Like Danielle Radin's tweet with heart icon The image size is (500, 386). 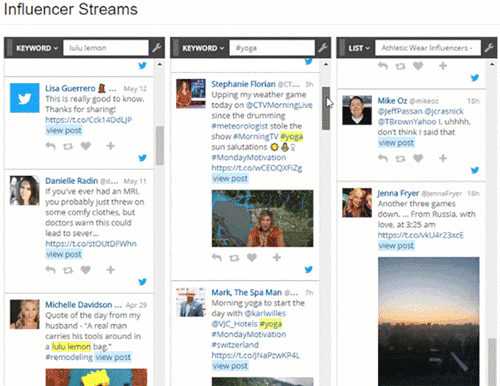(86, 270)
